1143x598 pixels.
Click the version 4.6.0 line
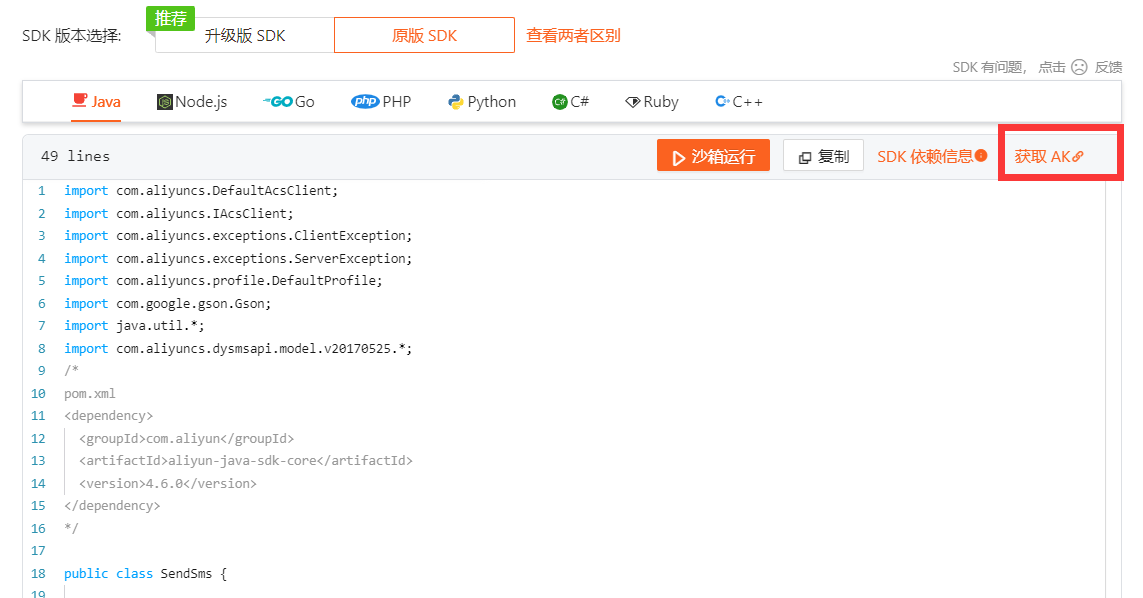[168, 484]
